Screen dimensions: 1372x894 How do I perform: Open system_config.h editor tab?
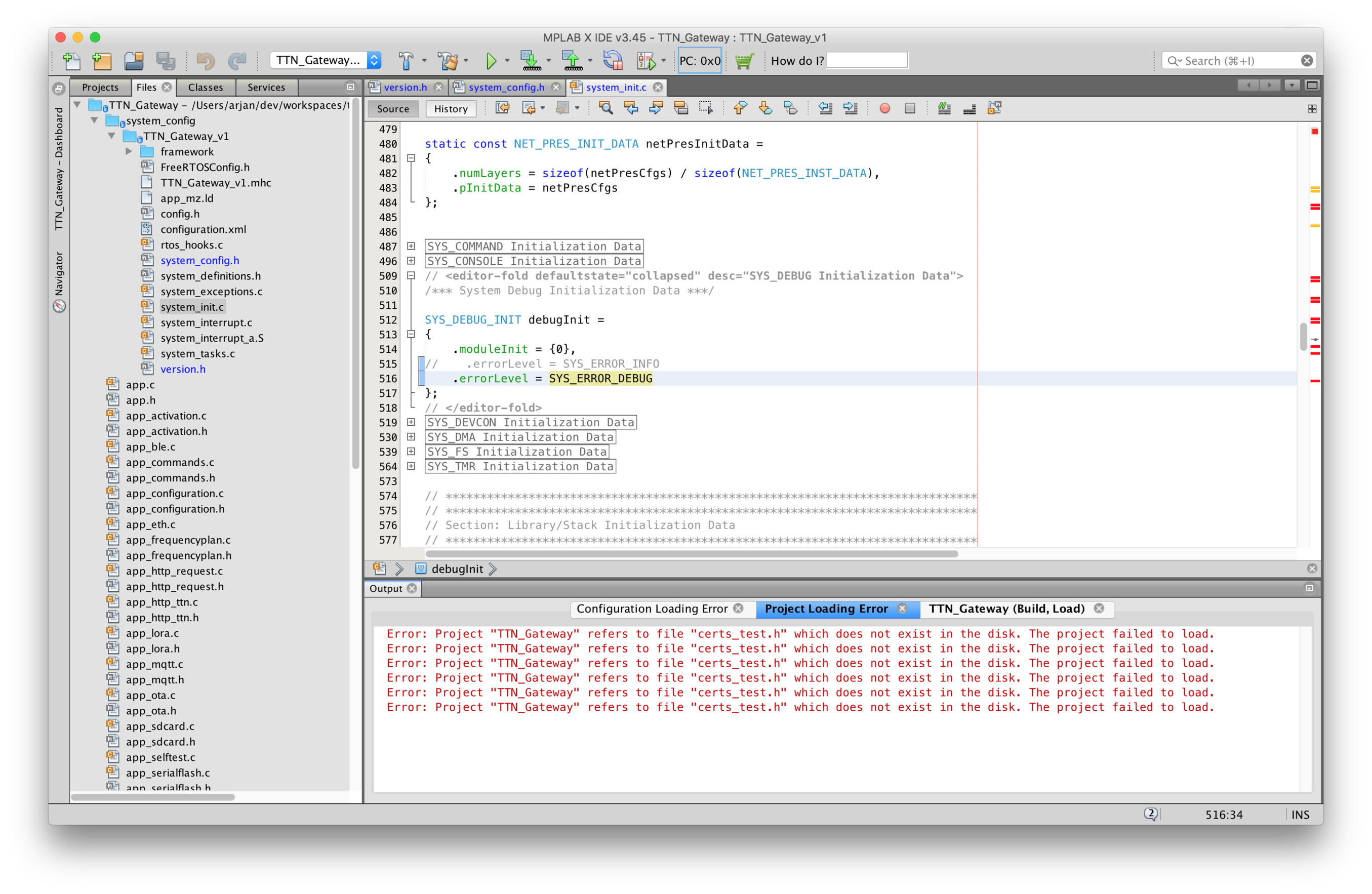(x=506, y=87)
